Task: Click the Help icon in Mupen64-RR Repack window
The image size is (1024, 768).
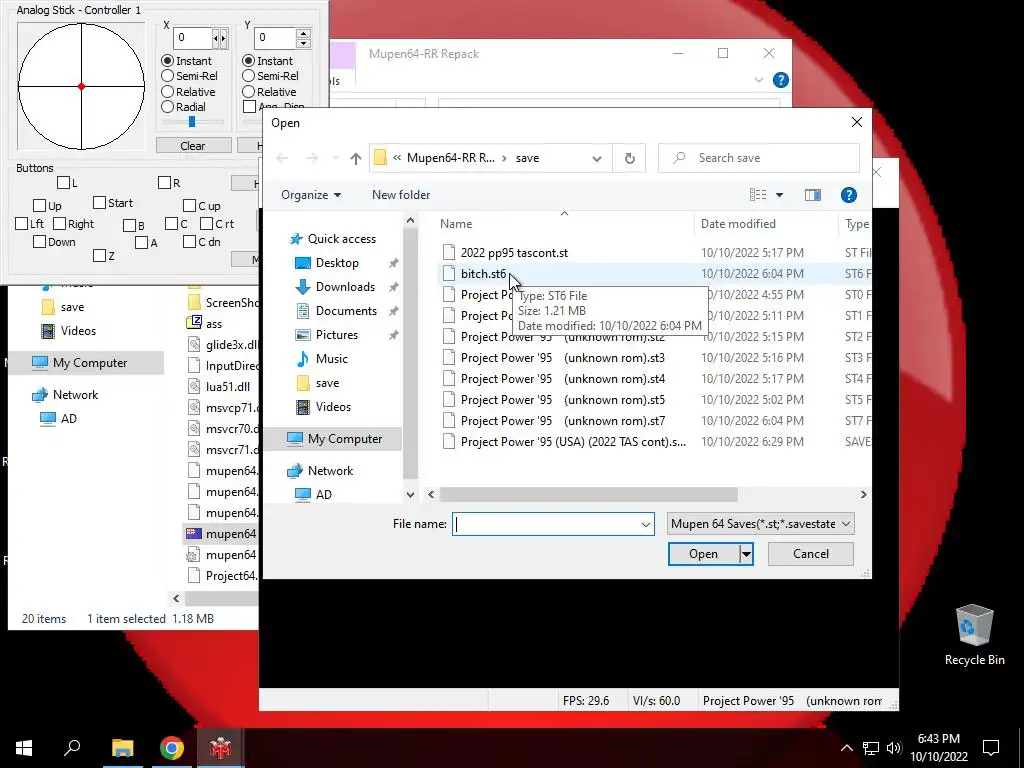Action: pos(780,80)
